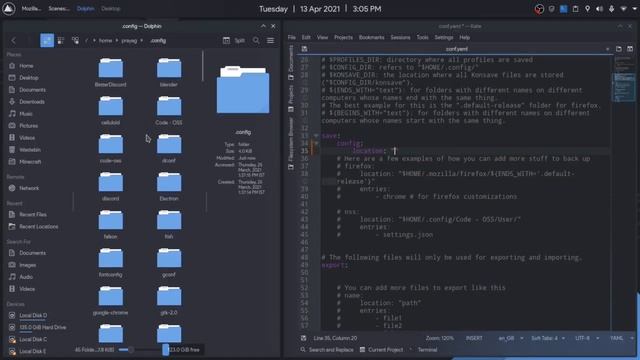
Task: Open Kate's tab list dropdown arrow
Action: tap(608, 49)
